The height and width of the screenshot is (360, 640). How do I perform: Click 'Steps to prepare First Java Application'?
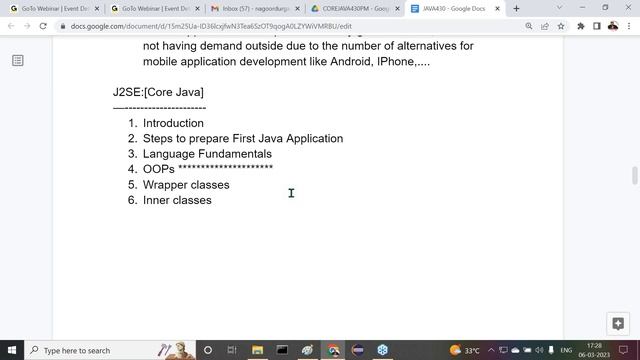(243, 139)
